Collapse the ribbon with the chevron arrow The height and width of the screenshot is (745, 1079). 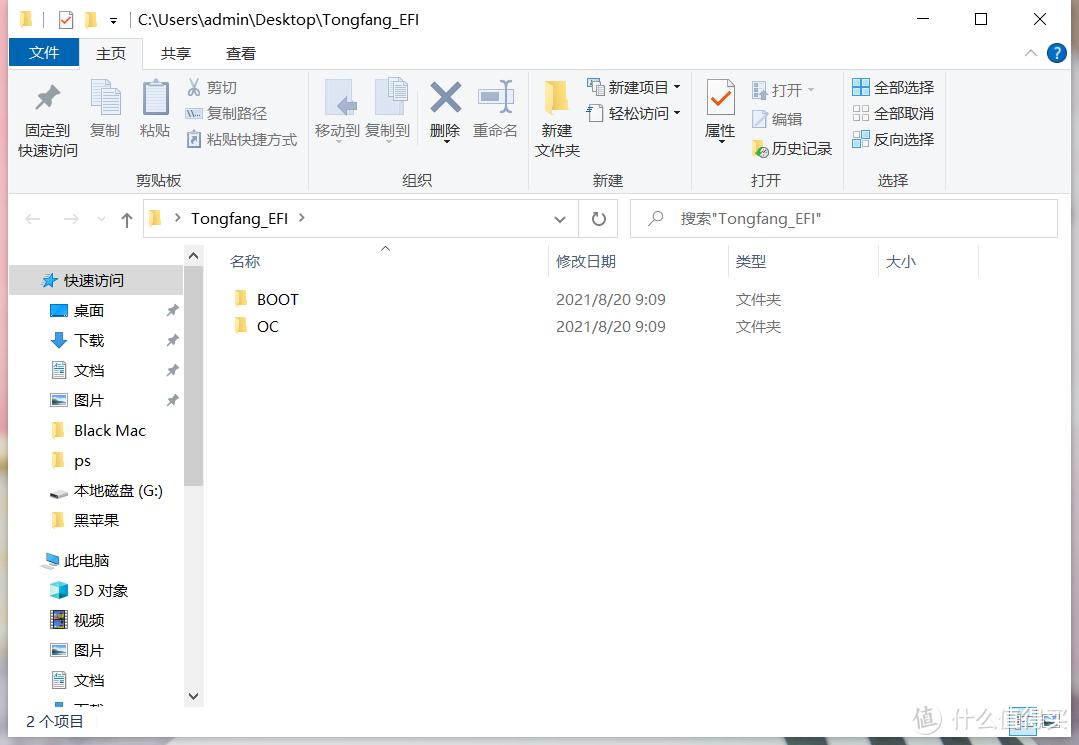click(x=1030, y=53)
